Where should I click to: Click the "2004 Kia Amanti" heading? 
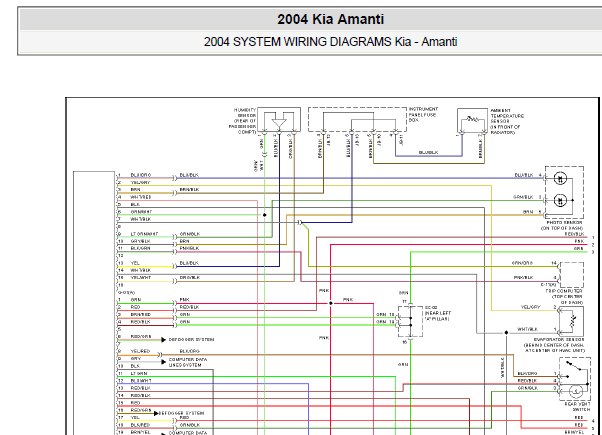331,19
